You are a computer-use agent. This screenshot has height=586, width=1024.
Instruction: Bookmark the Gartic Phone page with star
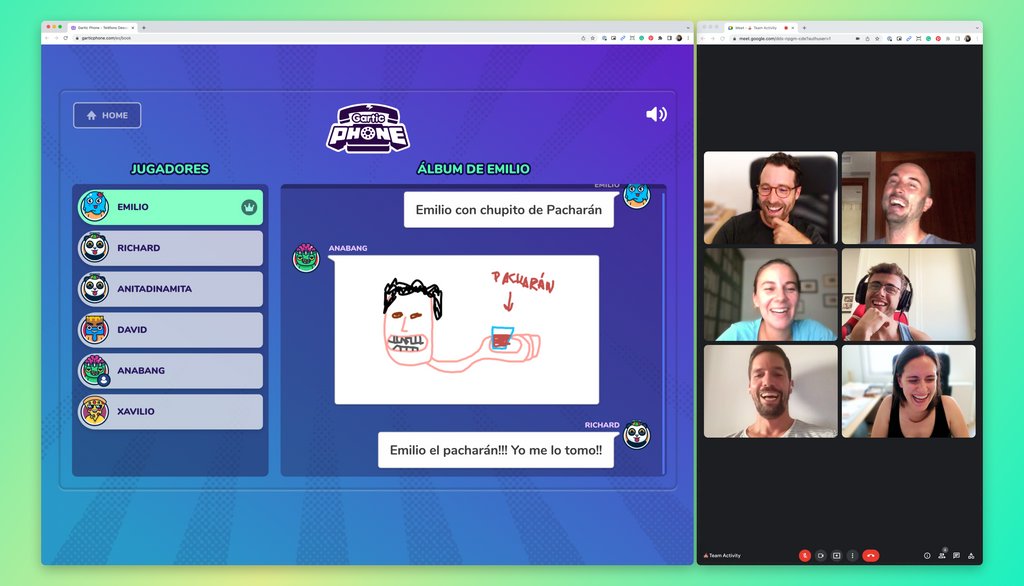[x=593, y=38]
